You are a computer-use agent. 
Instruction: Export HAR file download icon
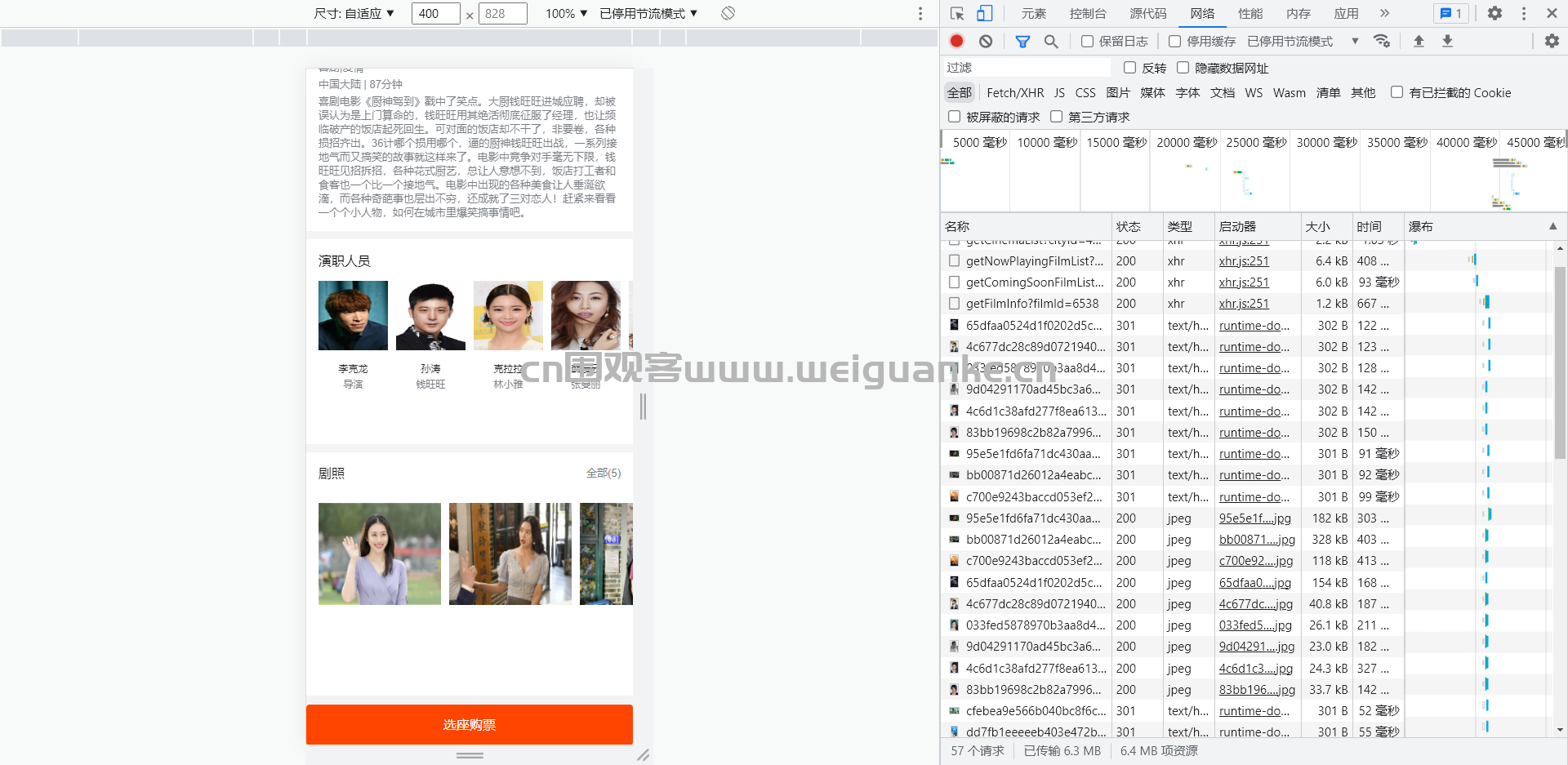point(1447,41)
